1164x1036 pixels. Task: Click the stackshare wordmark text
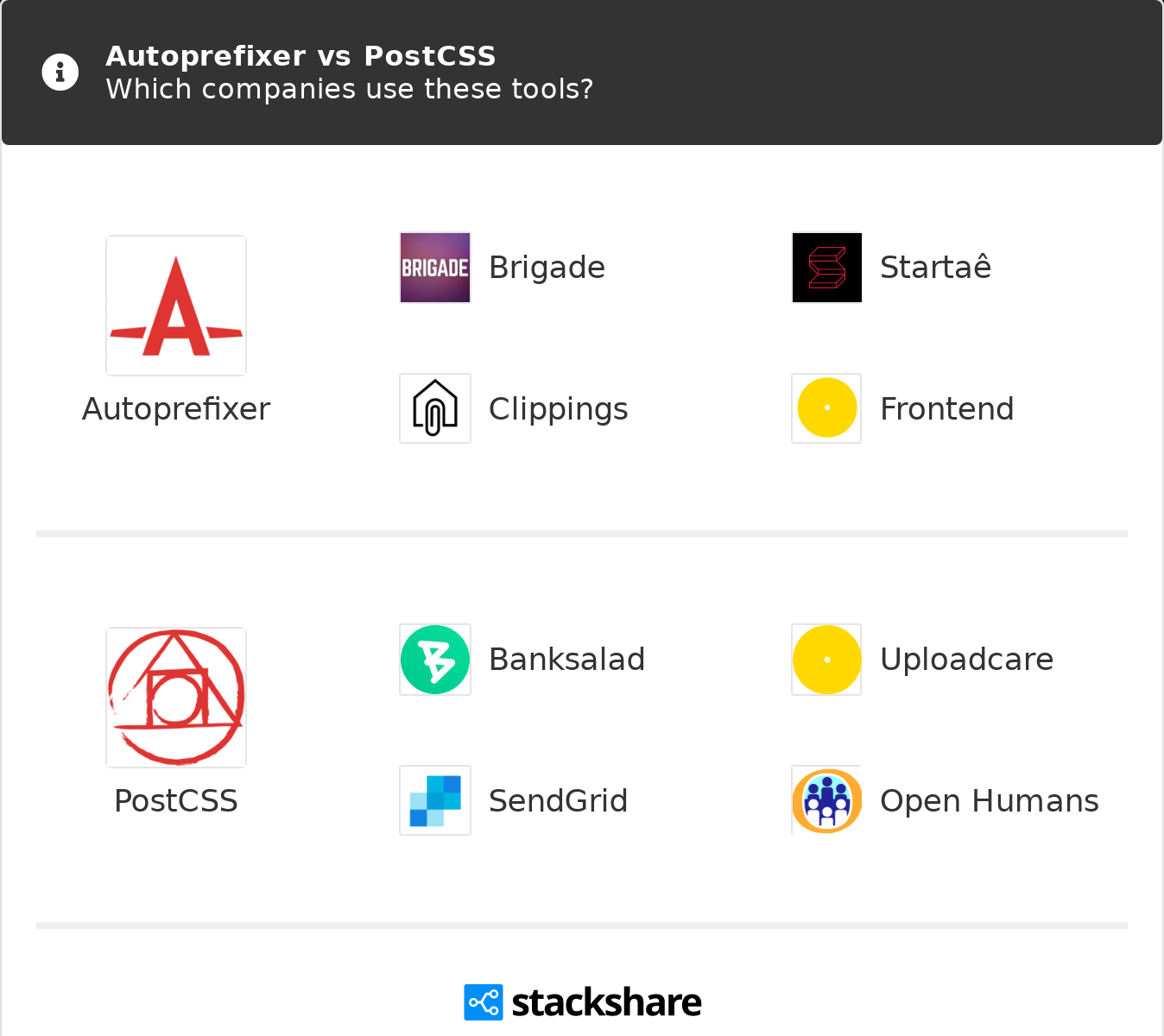(x=606, y=1003)
